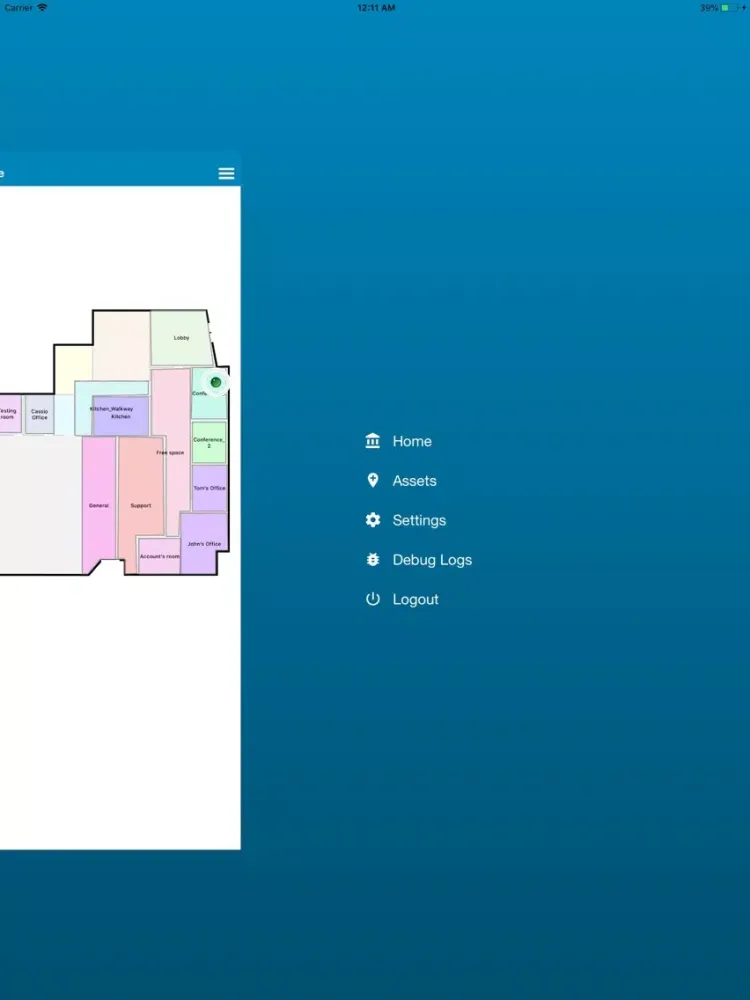This screenshot has width=750, height=1000.
Task: Select the Lobby room on floor plan
Action: tap(181, 338)
